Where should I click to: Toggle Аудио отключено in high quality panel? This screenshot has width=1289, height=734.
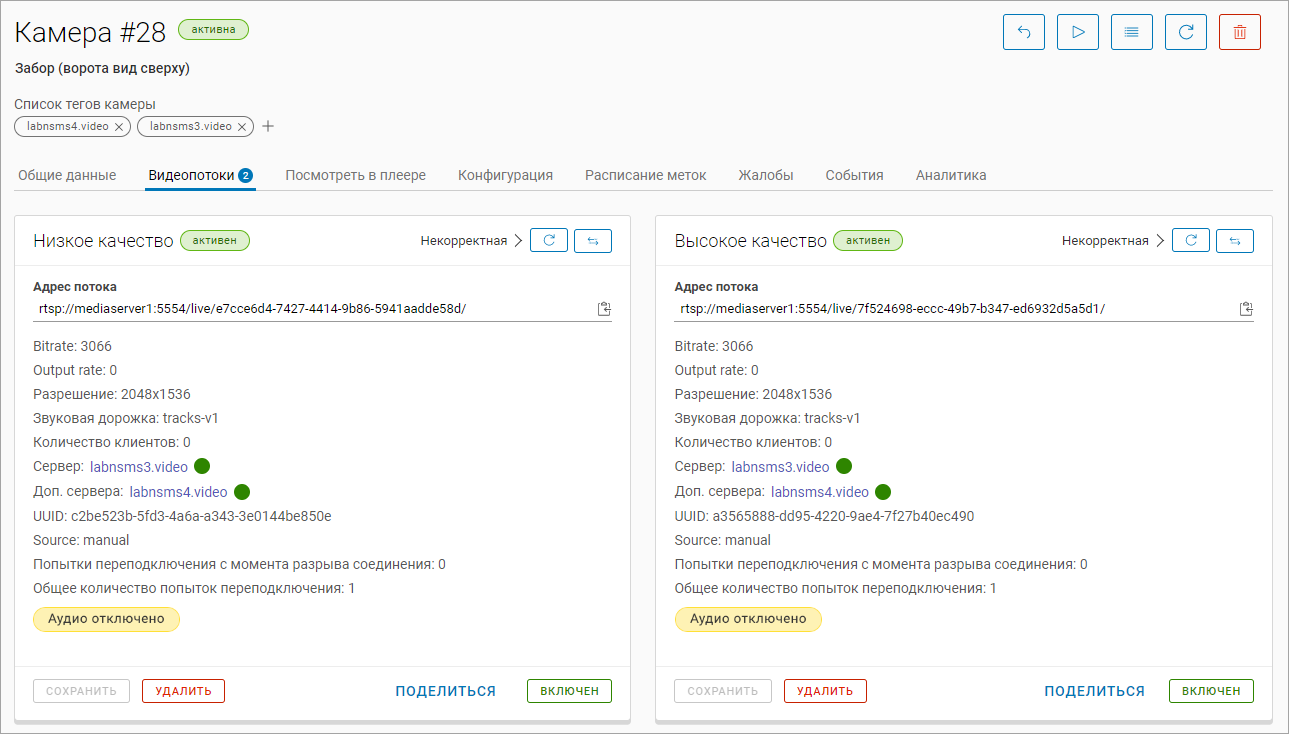click(748, 619)
